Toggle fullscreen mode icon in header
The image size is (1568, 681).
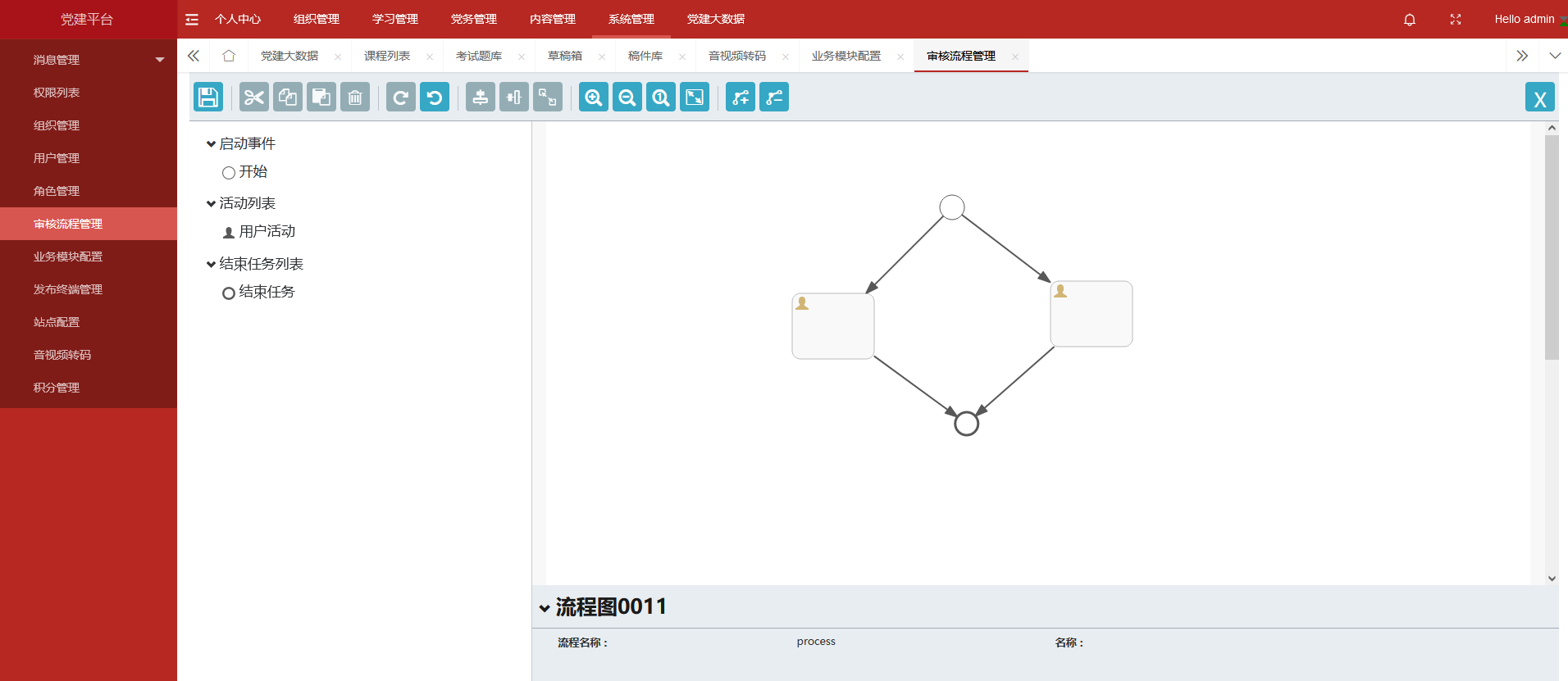click(1456, 20)
